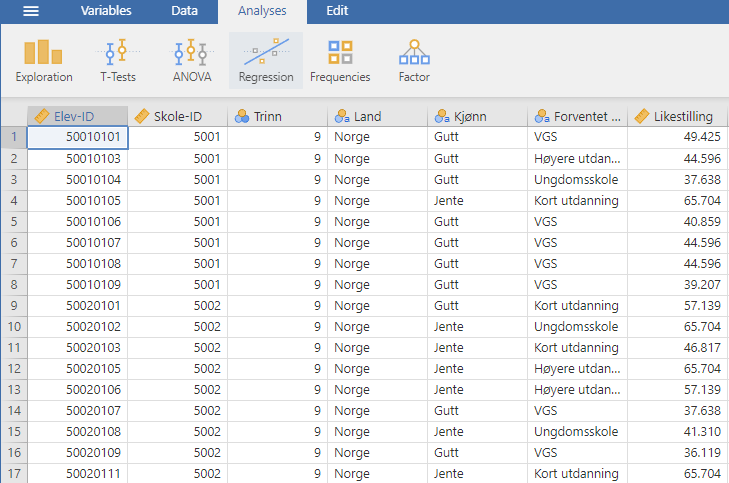
Task: Click Likestilling value 41.310
Action: 677,432
